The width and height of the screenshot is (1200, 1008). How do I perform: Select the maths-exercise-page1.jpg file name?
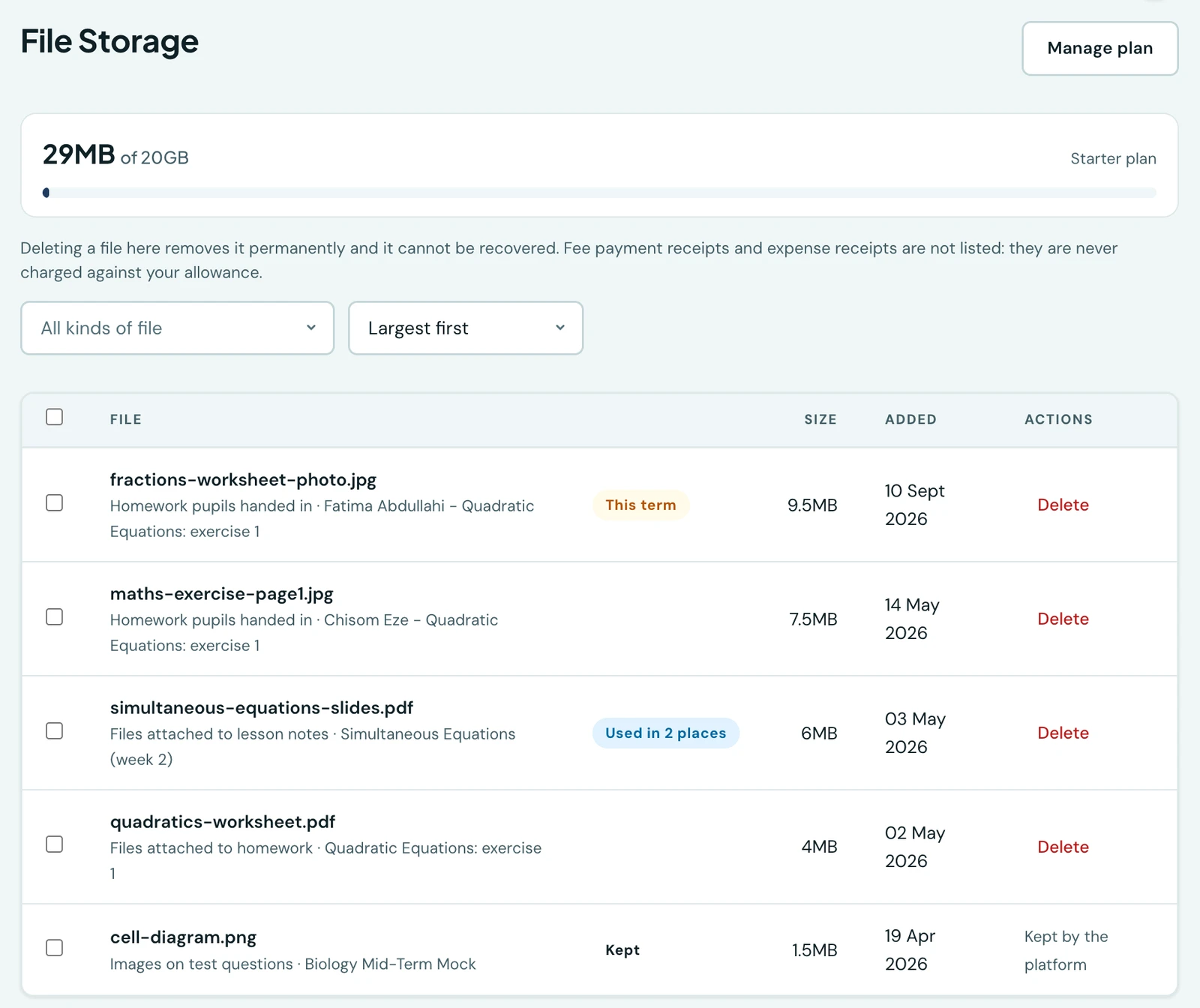(221, 594)
